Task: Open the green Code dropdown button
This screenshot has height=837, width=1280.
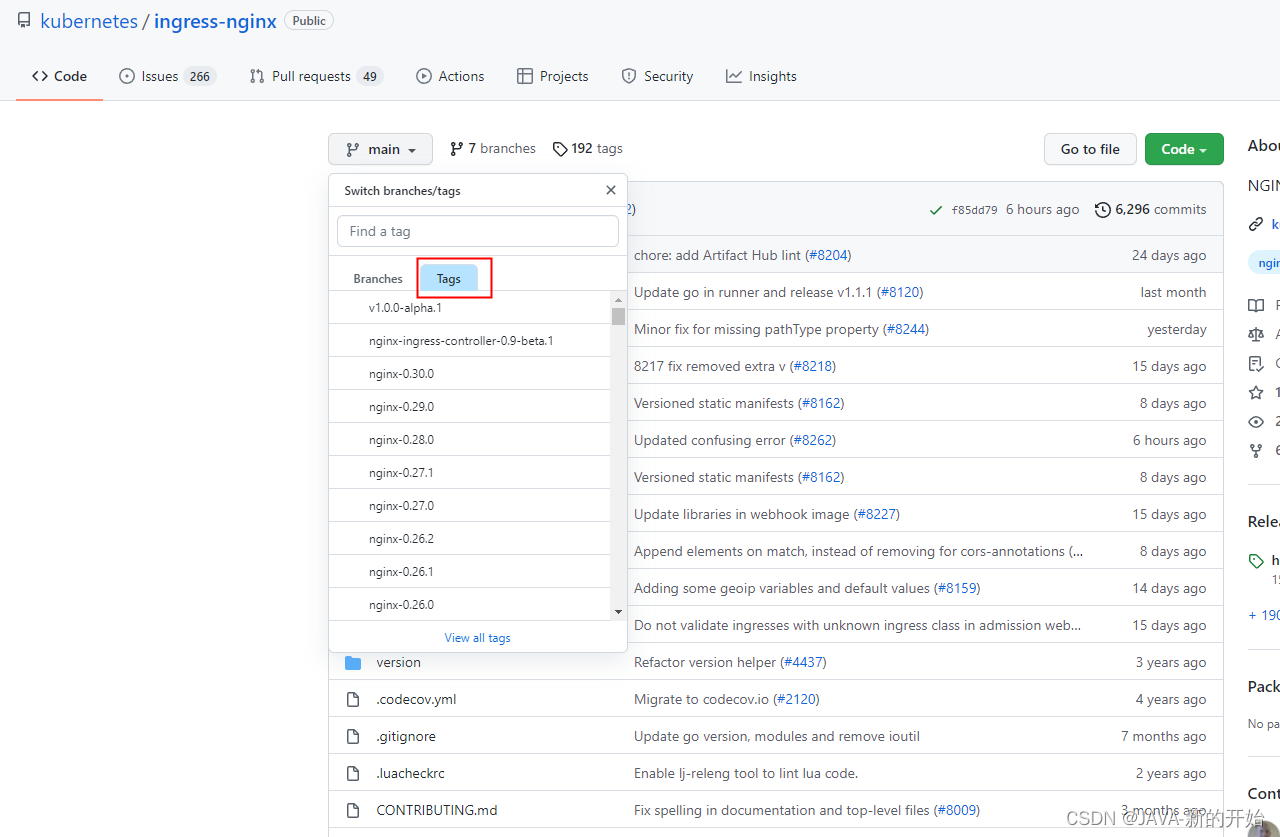Action: click(1184, 149)
